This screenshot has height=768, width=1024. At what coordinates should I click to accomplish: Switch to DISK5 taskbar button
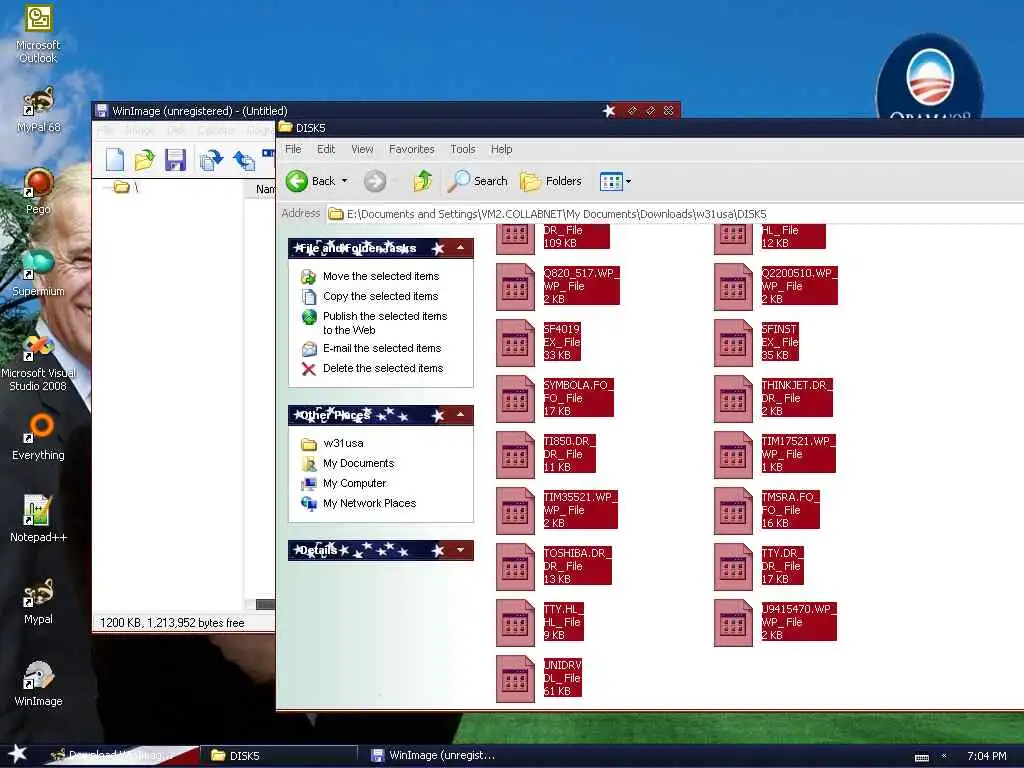point(280,756)
